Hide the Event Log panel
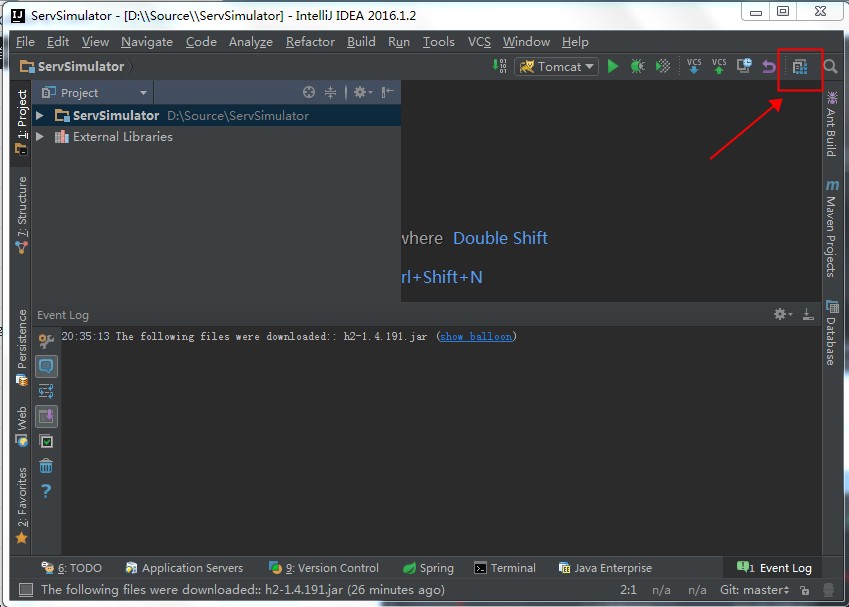849x607 pixels. [x=808, y=314]
